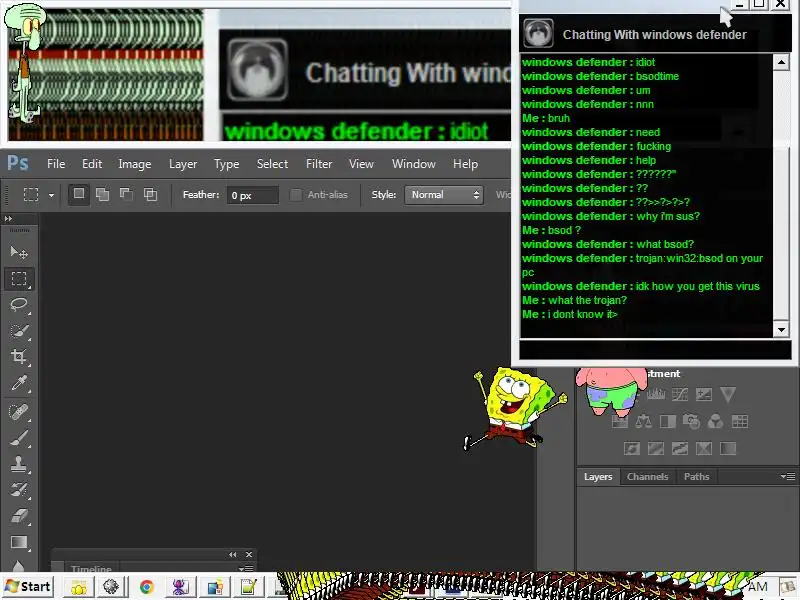Add a Color Lookup adjustment
The width and height of the screenshot is (800, 600).
(739, 421)
